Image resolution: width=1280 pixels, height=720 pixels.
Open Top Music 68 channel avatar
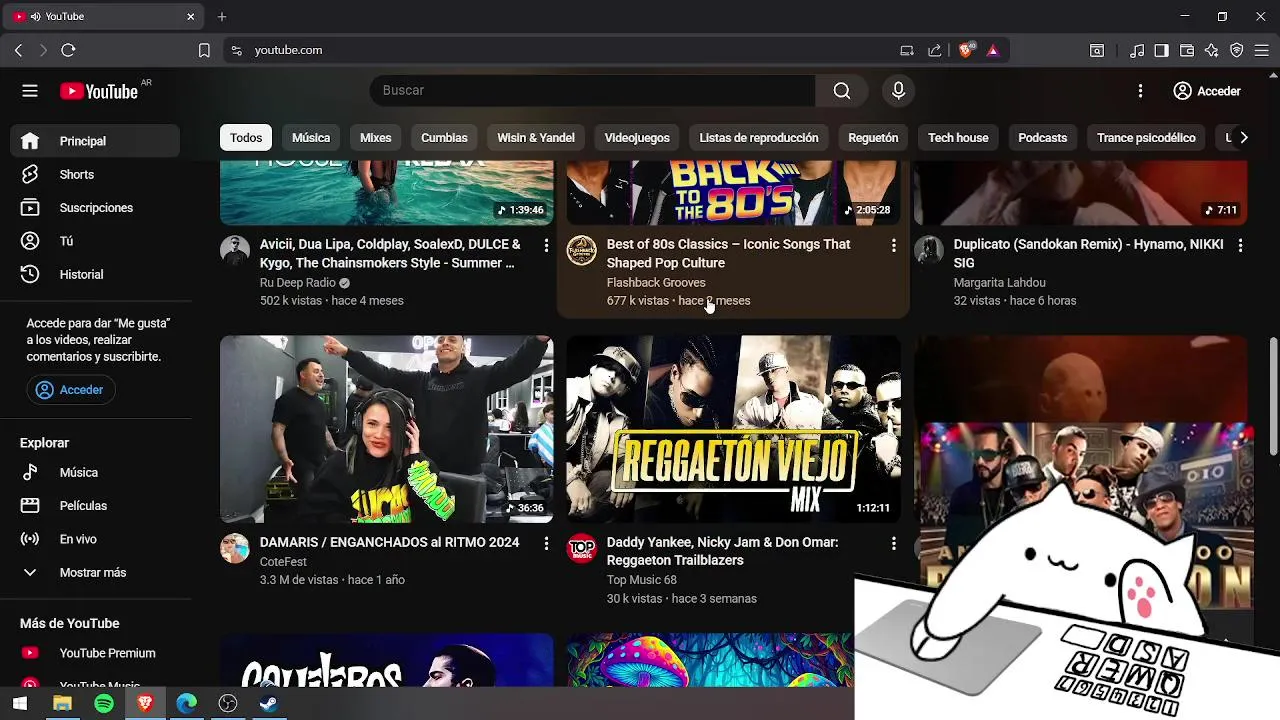pyautogui.click(x=582, y=548)
